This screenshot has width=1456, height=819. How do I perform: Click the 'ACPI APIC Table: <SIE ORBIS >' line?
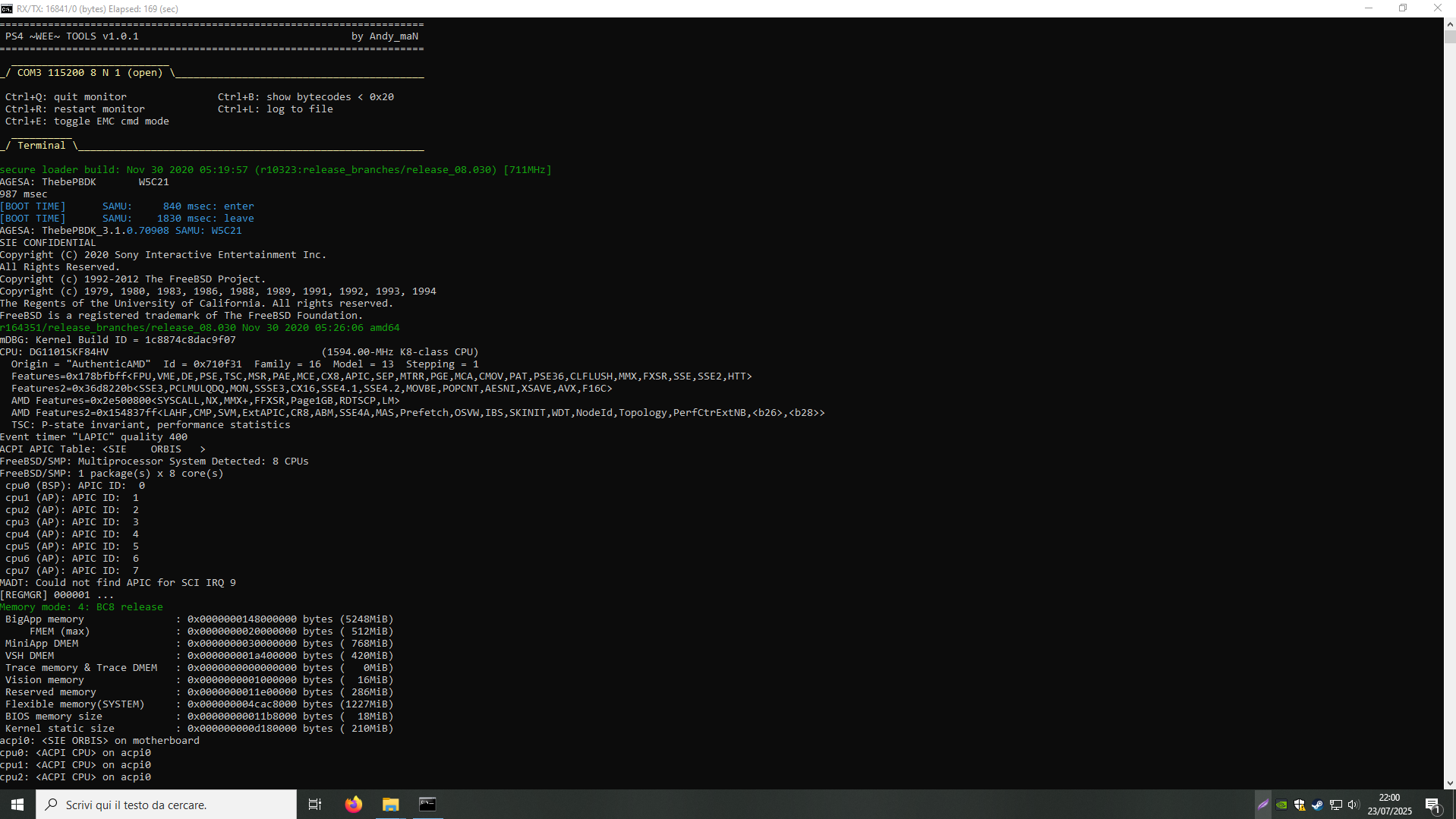pos(102,449)
